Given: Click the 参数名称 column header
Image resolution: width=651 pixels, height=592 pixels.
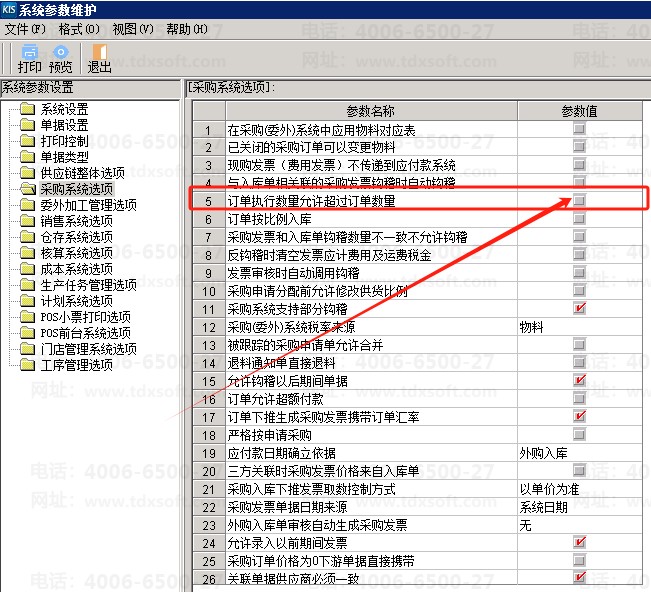Looking at the screenshot, I should pos(370,111).
